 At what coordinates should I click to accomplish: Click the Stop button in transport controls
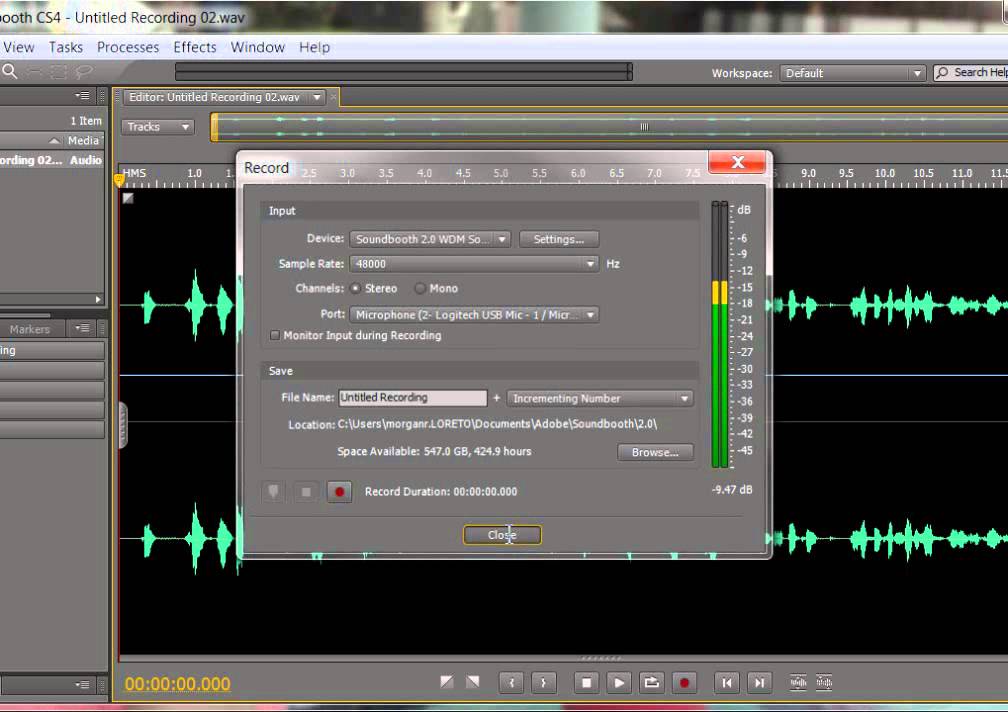(x=586, y=682)
